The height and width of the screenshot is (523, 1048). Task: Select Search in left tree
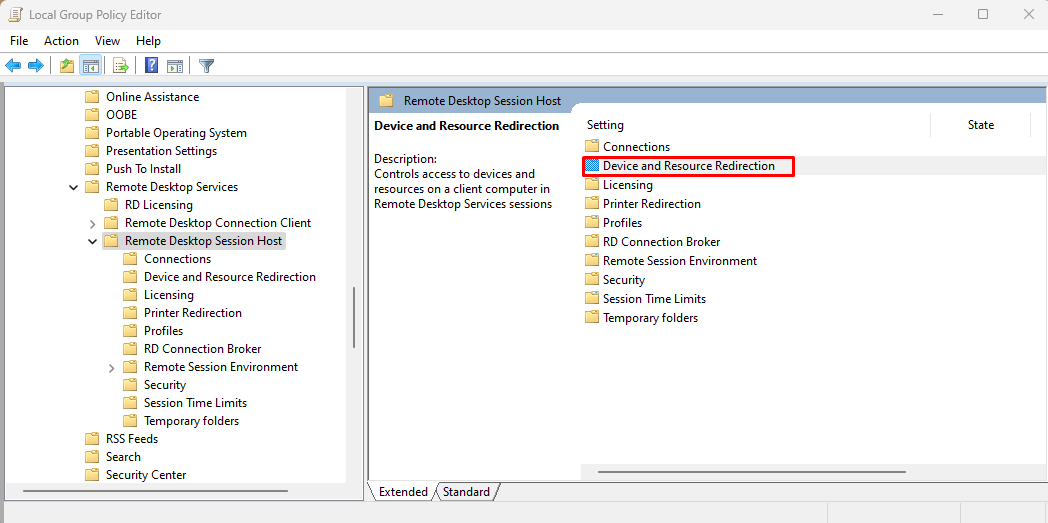(x=123, y=457)
